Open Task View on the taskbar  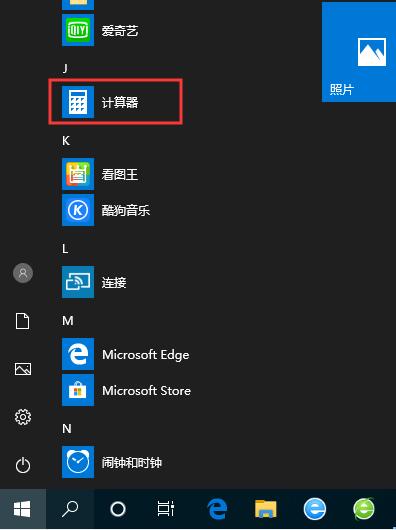166,509
